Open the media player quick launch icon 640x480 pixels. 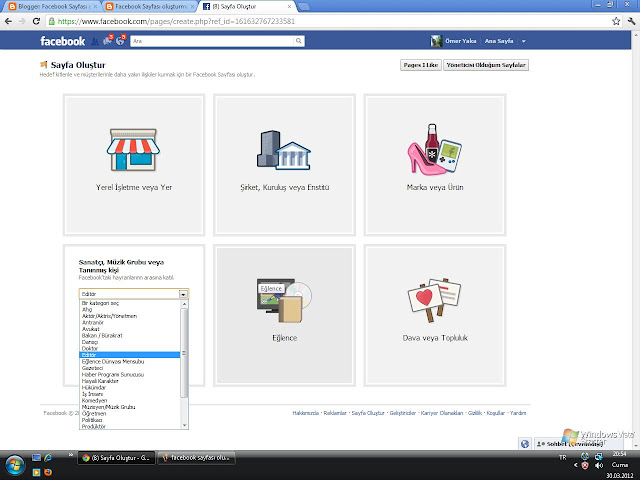36,472
